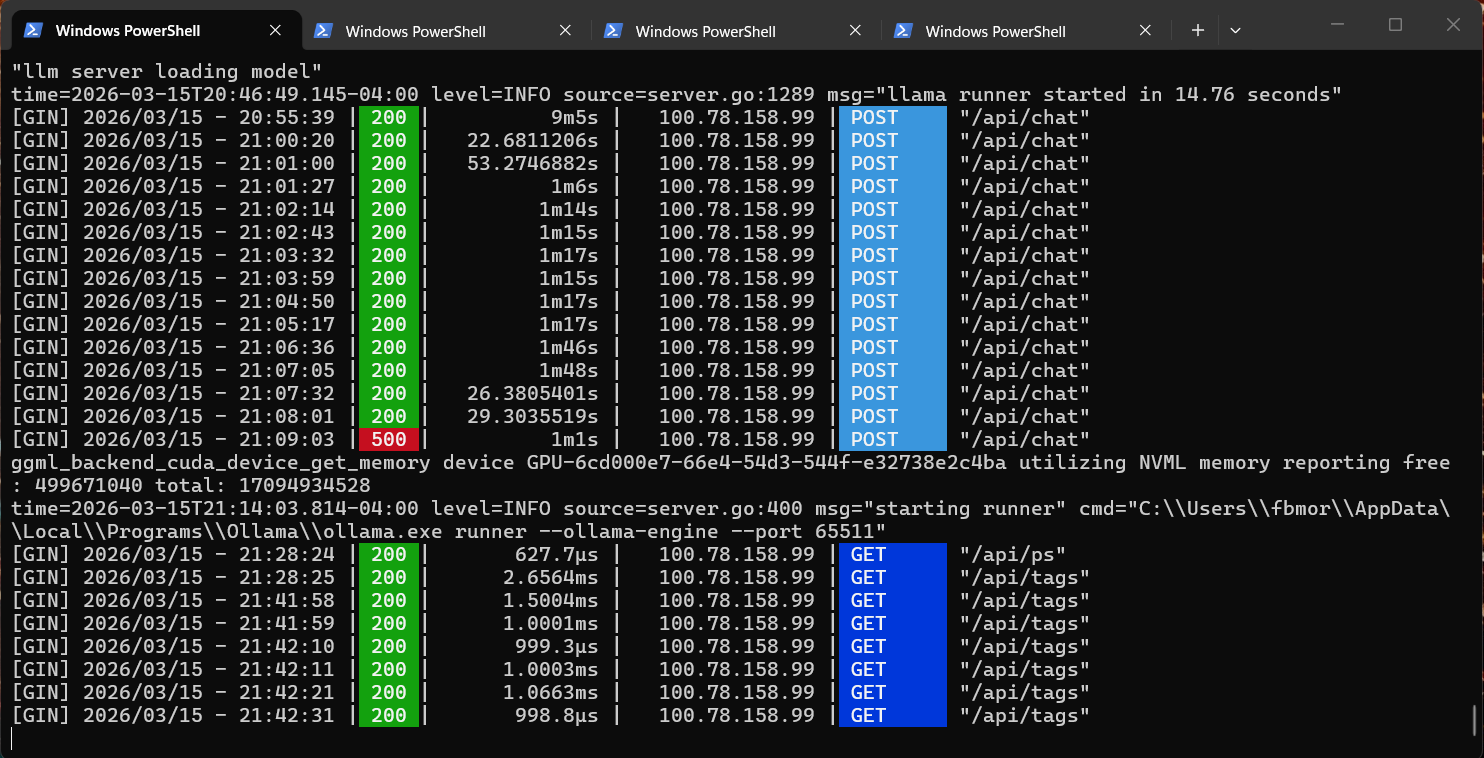Click the vertical scrollbar thumb at the right edge

click(x=1474, y=720)
